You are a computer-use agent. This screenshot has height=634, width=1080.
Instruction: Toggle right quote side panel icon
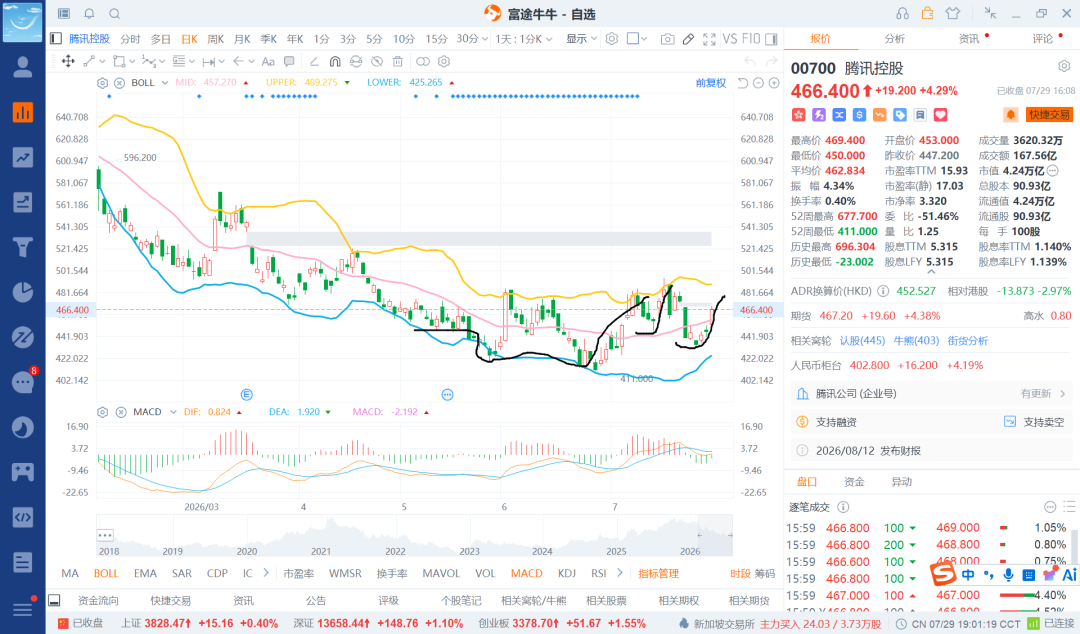pos(771,39)
